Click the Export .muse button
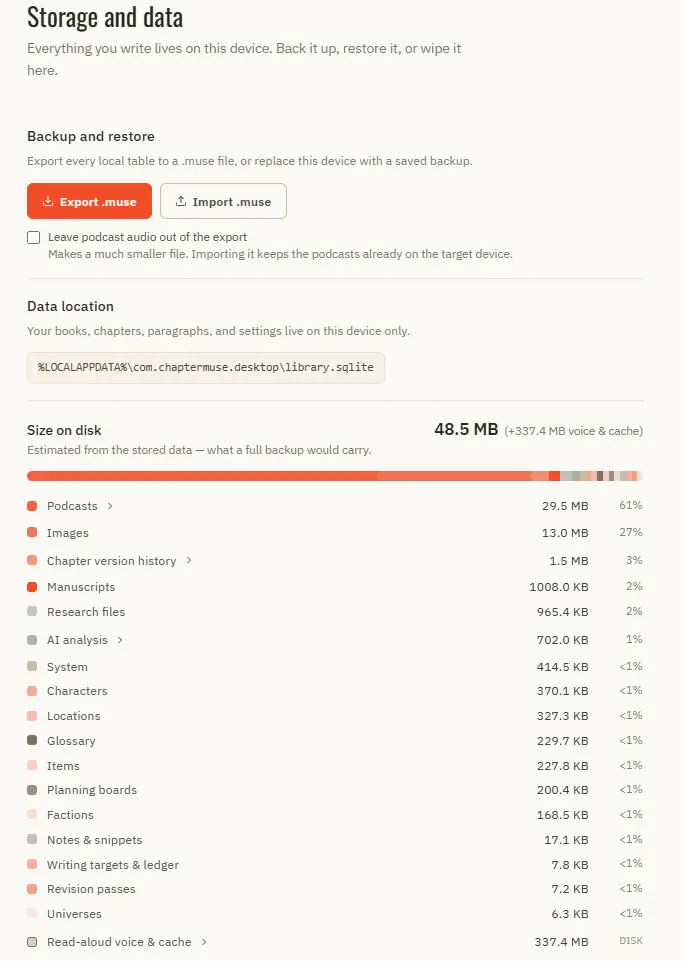 (x=89, y=201)
